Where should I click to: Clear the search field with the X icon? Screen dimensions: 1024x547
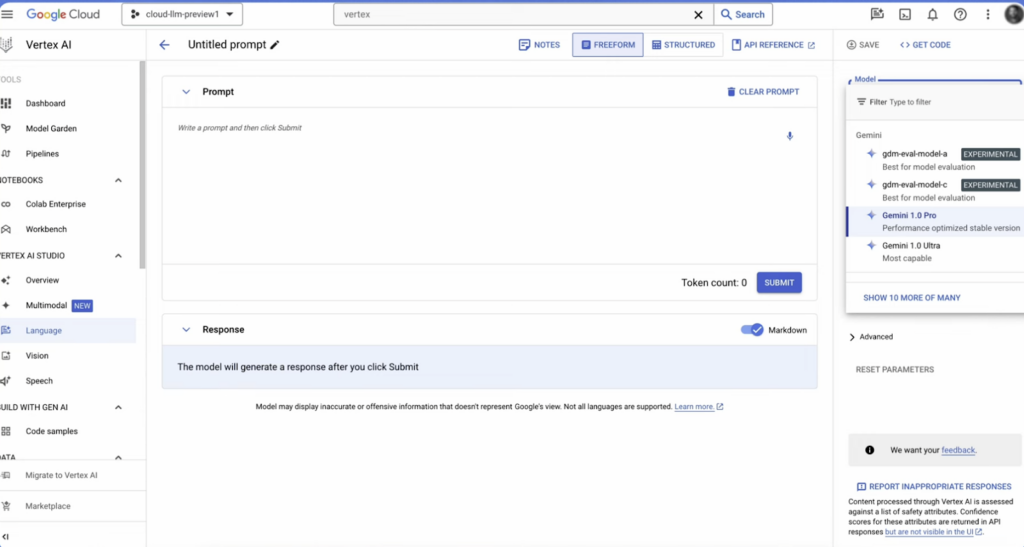tap(698, 14)
